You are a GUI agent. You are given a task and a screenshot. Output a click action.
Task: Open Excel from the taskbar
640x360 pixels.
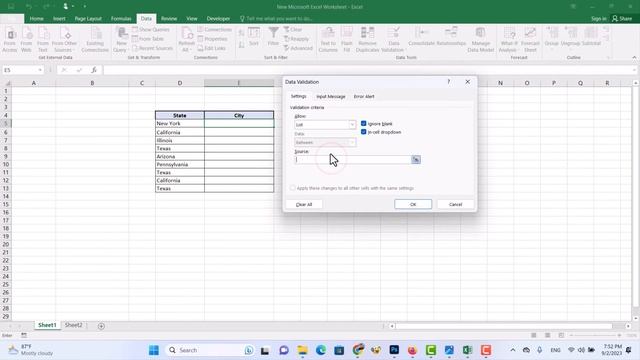467,350
